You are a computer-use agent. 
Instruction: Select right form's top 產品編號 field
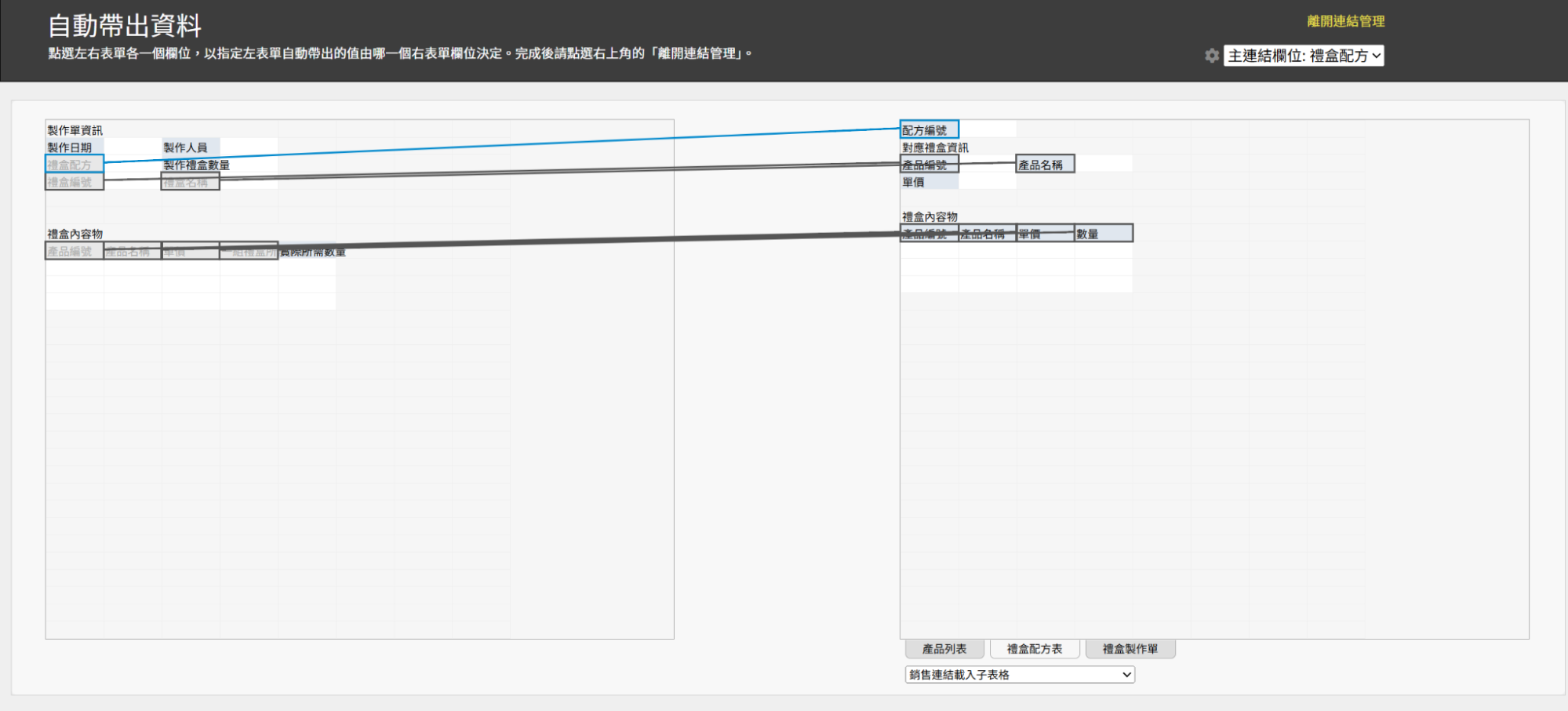tap(929, 165)
